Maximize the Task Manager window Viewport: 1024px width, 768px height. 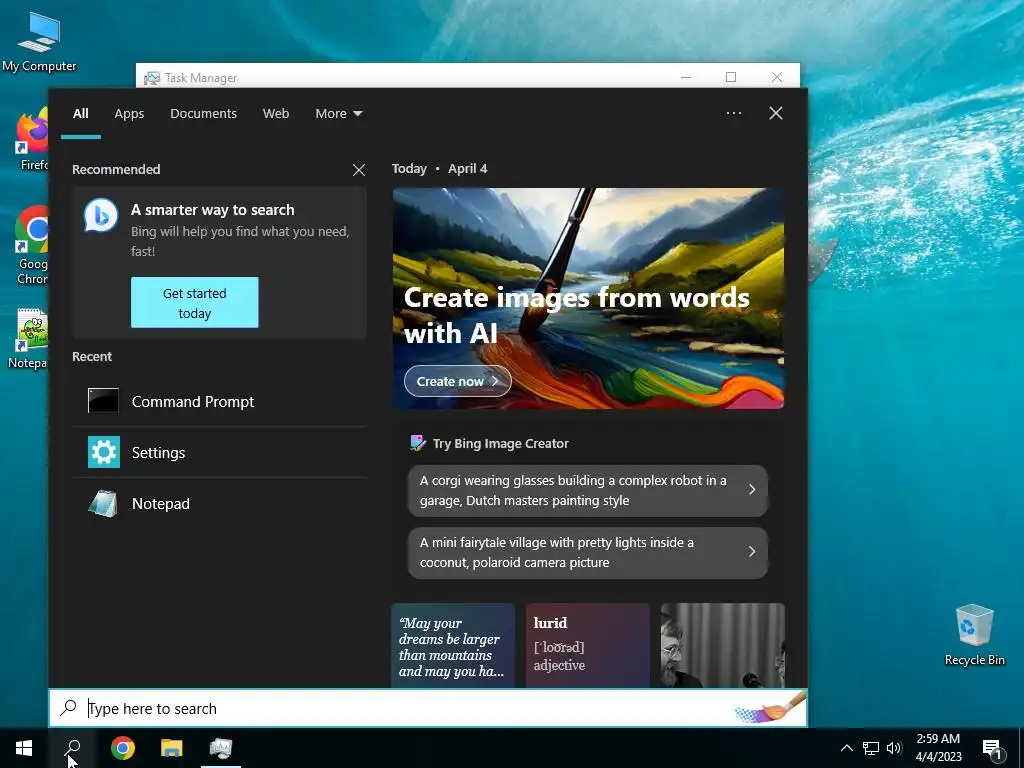(731, 77)
